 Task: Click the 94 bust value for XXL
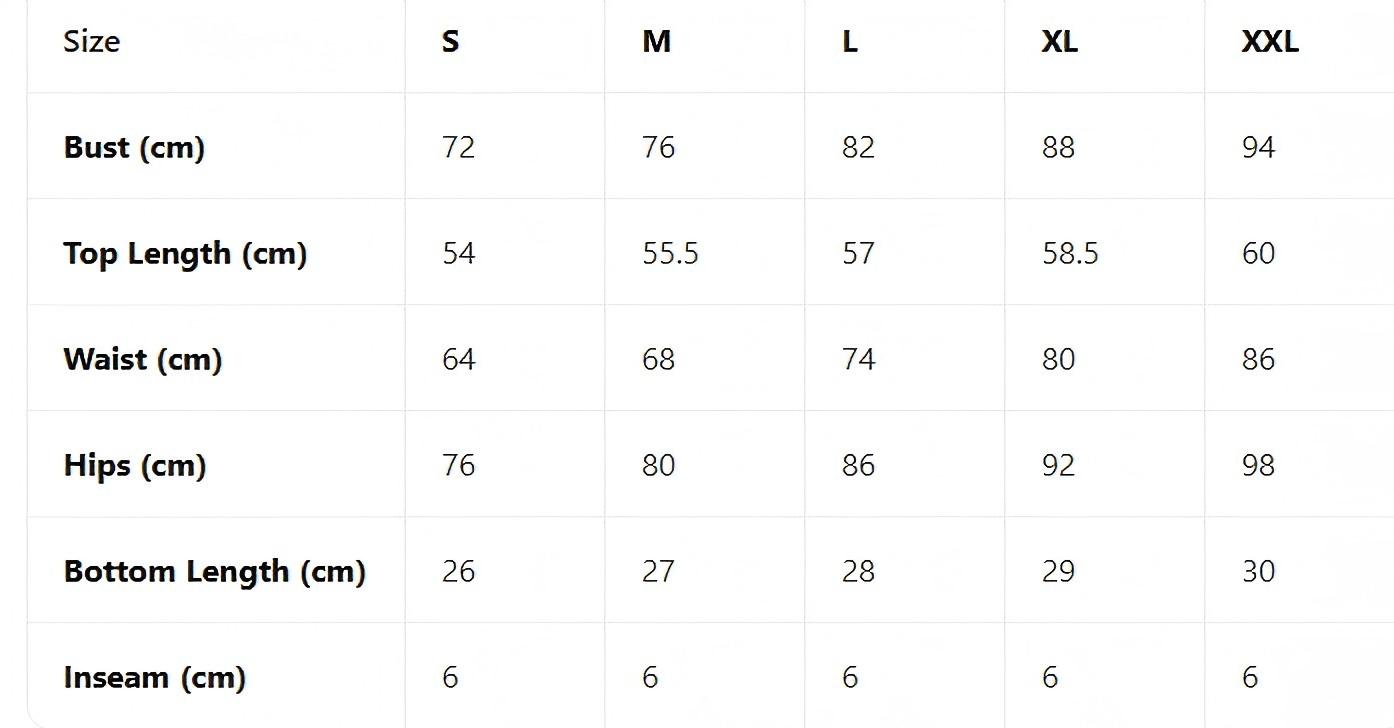point(1258,148)
